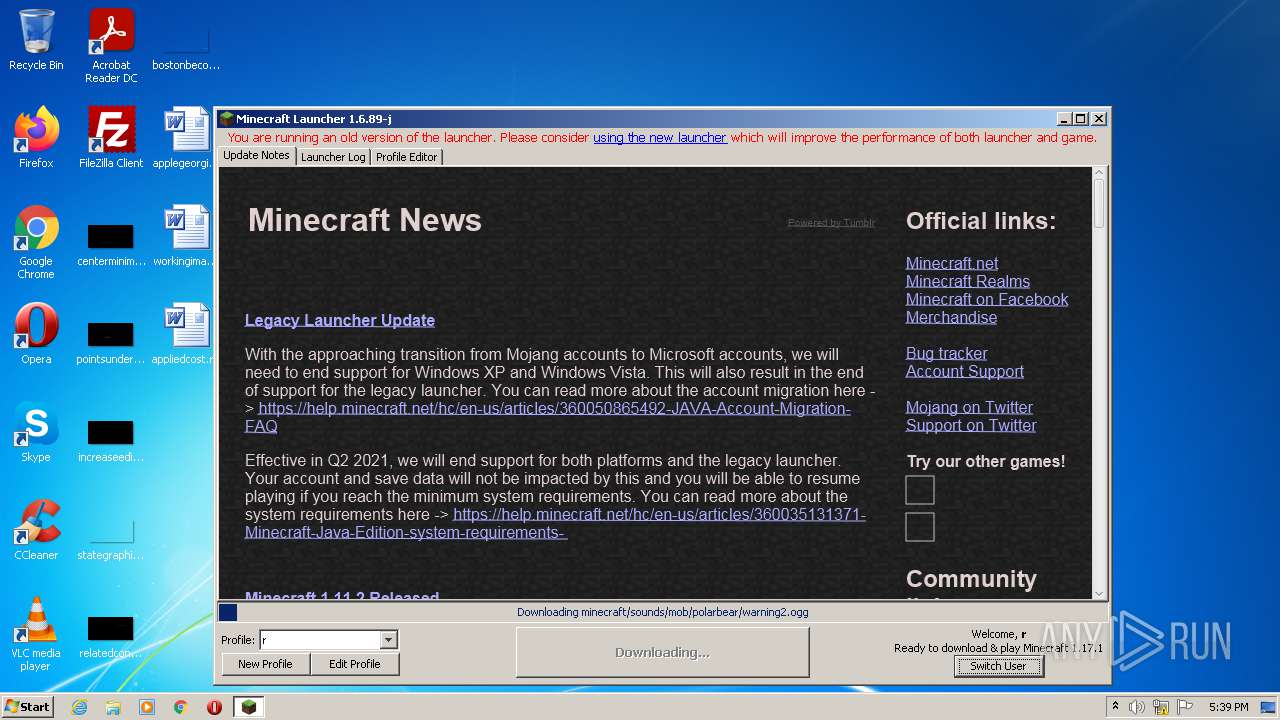
Task: Open Account Support link
Action: pyautogui.click(x=965, y=371)
